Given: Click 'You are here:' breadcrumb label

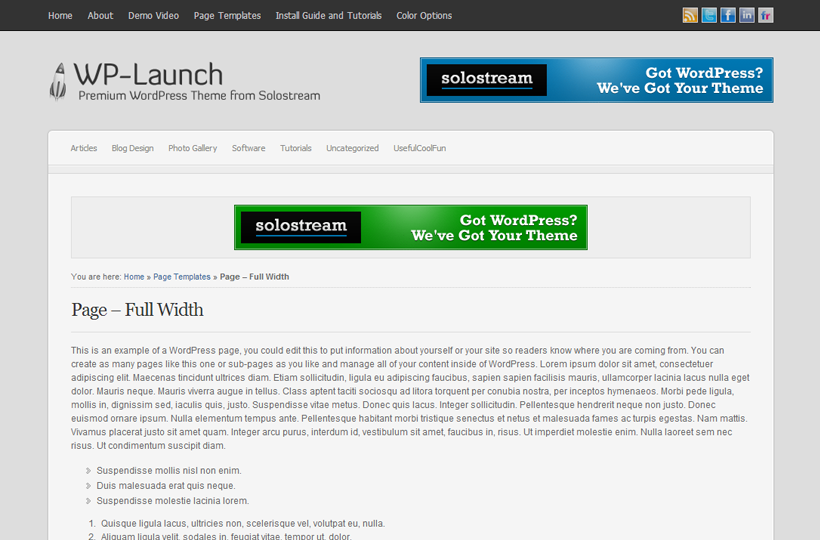Looking at the screenshot, I should [96, 277].
